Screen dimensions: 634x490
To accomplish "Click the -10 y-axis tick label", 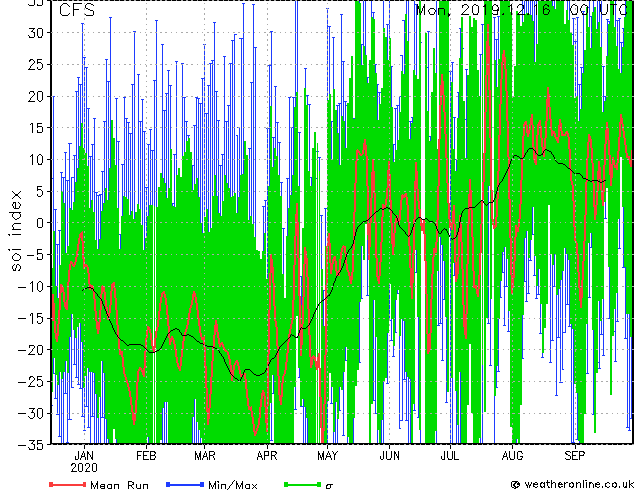I will [x=32, y=287].
